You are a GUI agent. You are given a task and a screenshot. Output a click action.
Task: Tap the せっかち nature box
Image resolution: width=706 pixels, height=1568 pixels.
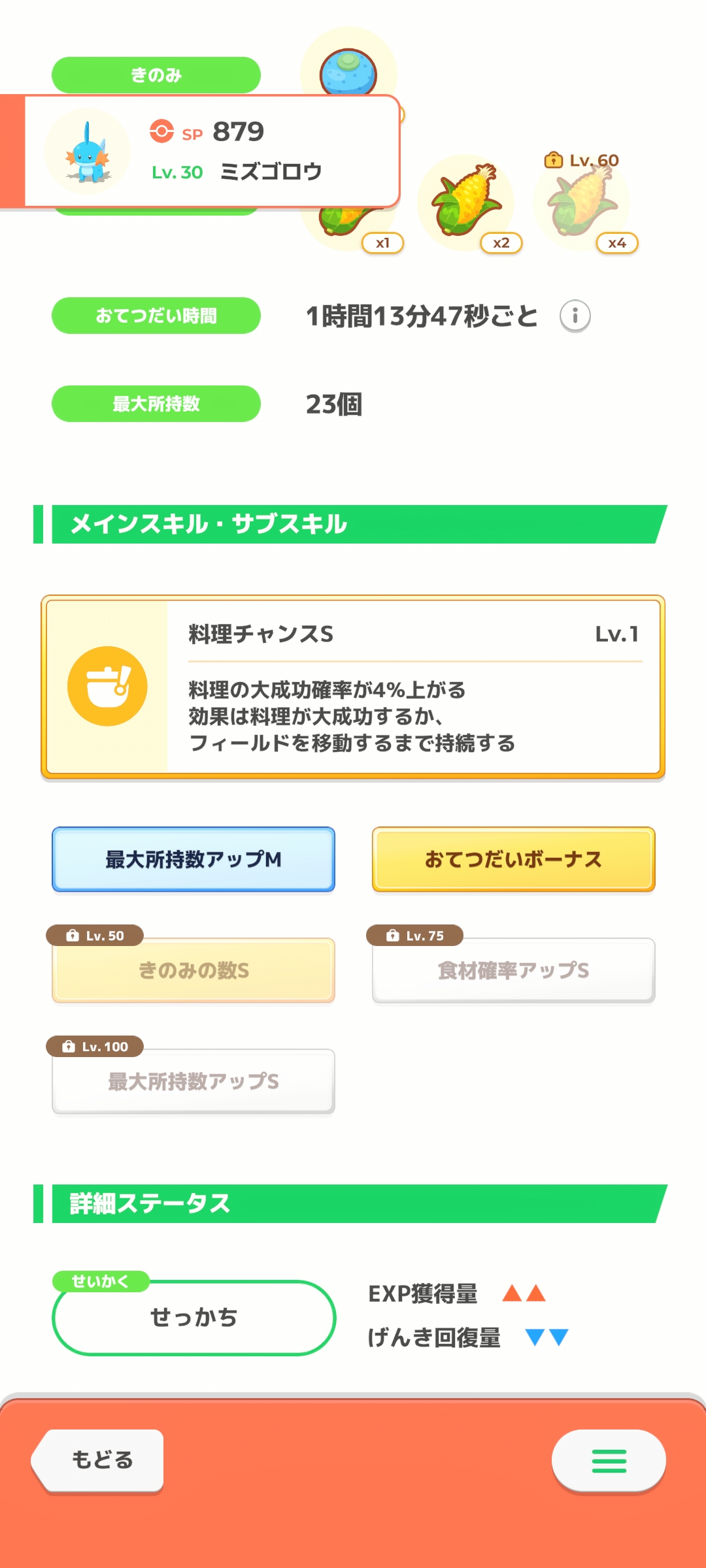(193, 1317)
